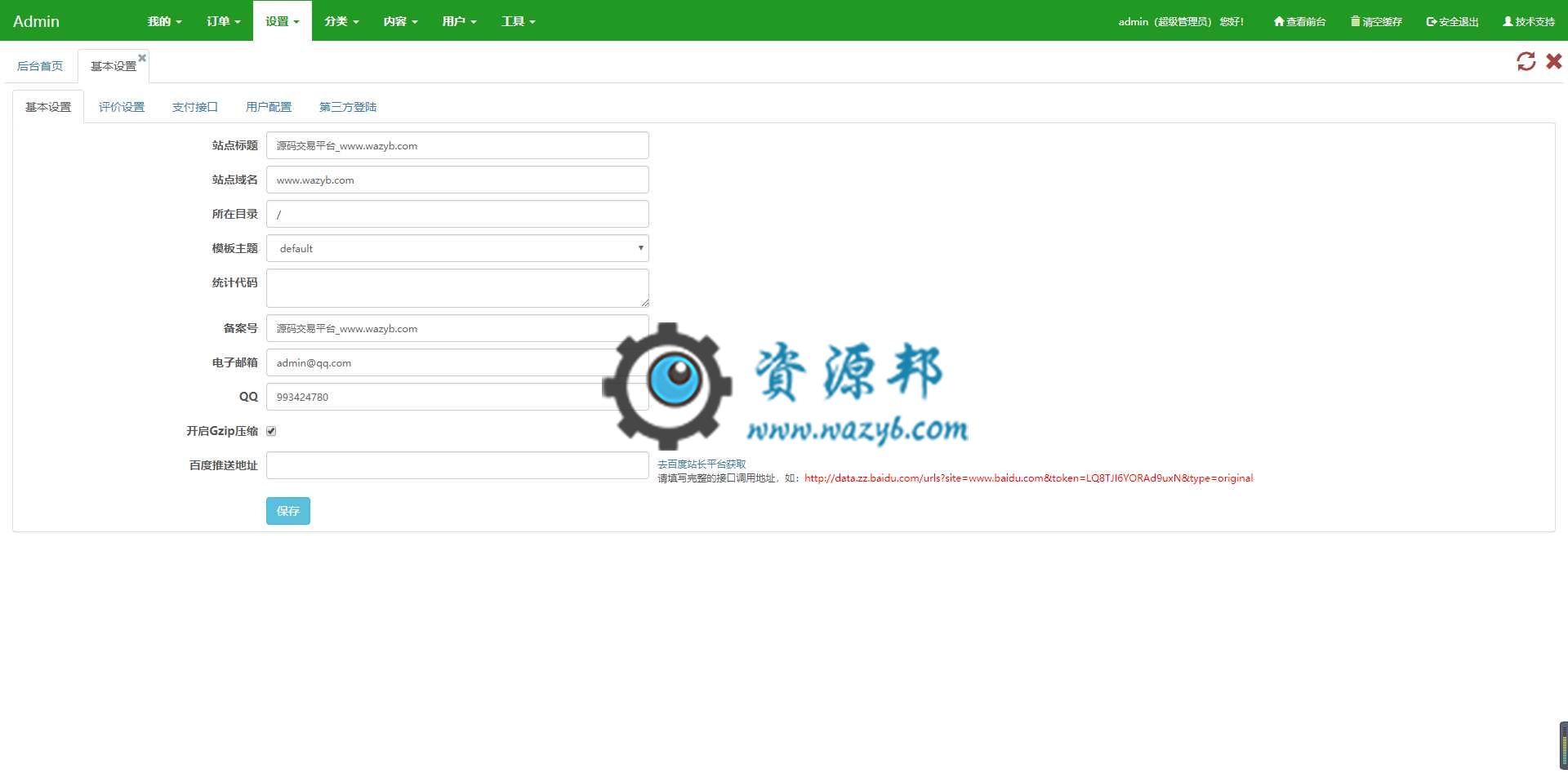Click into QQ number field
The height and width of the screenshot is (773, 1568).
(457, 397)
